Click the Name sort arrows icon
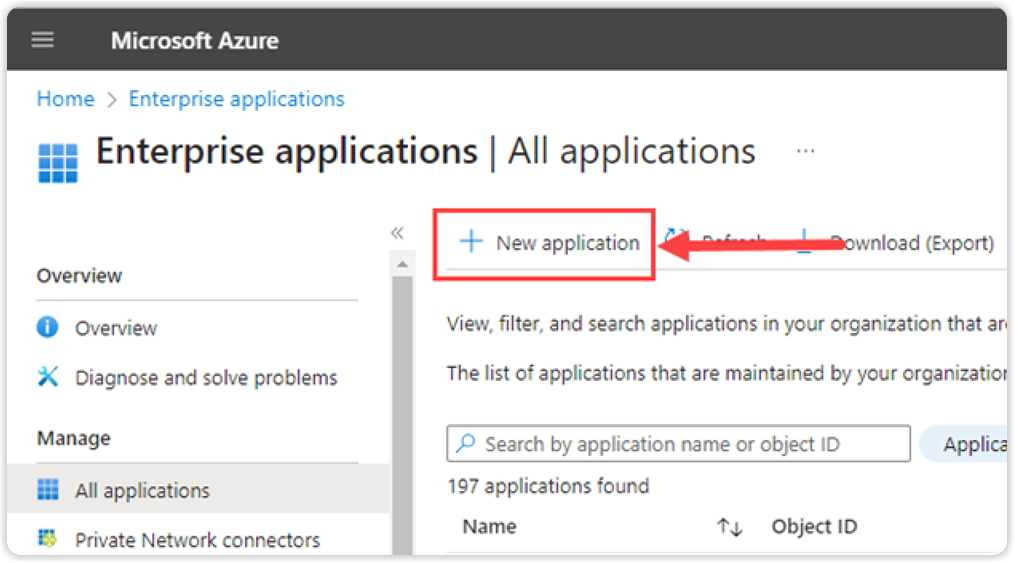Screen dimensions: 1015x563 730,527
